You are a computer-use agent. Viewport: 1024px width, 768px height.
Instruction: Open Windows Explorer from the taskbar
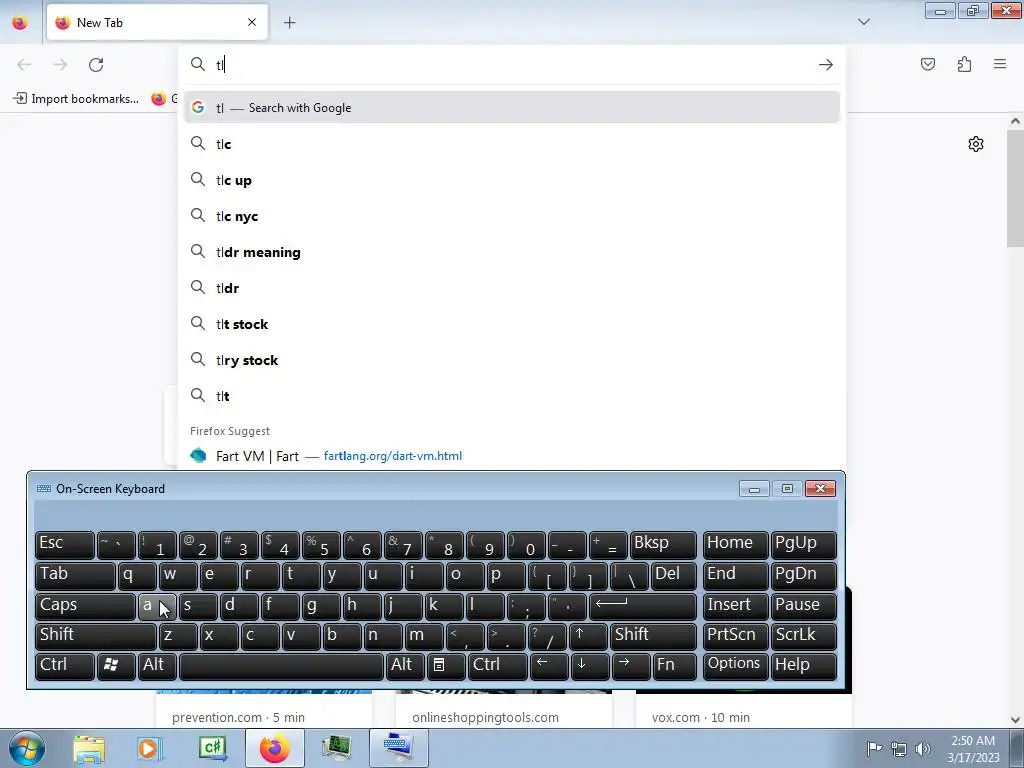pyautogui.click(x=89, y=749)
